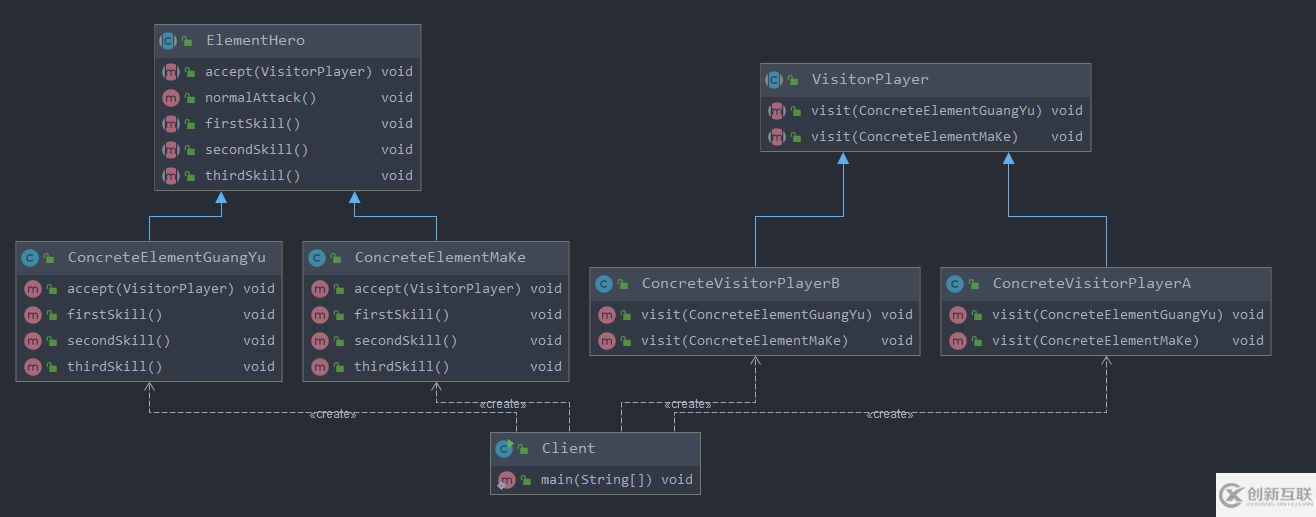Select normalAttack() method in ElementHero
This screenshot has height=517, width=1316.
260,98
